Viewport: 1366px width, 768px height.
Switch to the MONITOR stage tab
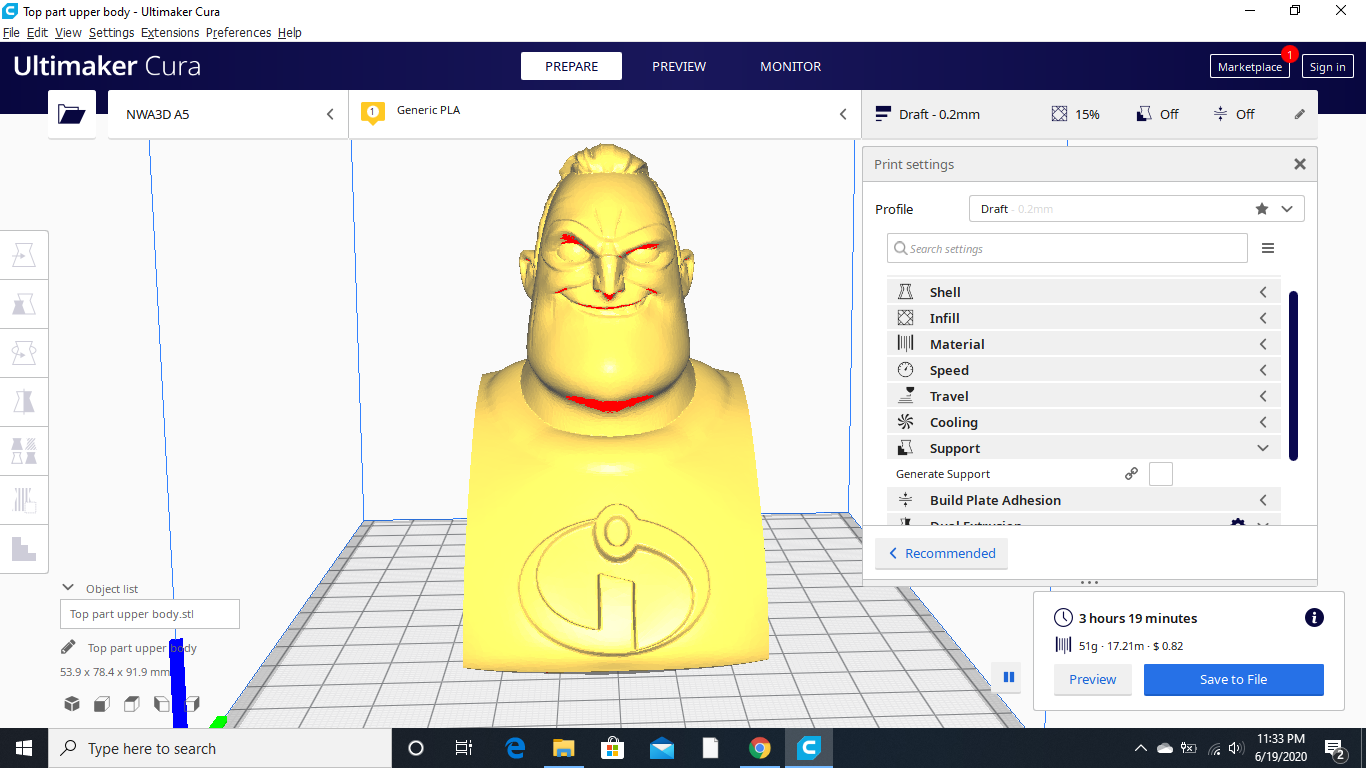coord(790,66)
